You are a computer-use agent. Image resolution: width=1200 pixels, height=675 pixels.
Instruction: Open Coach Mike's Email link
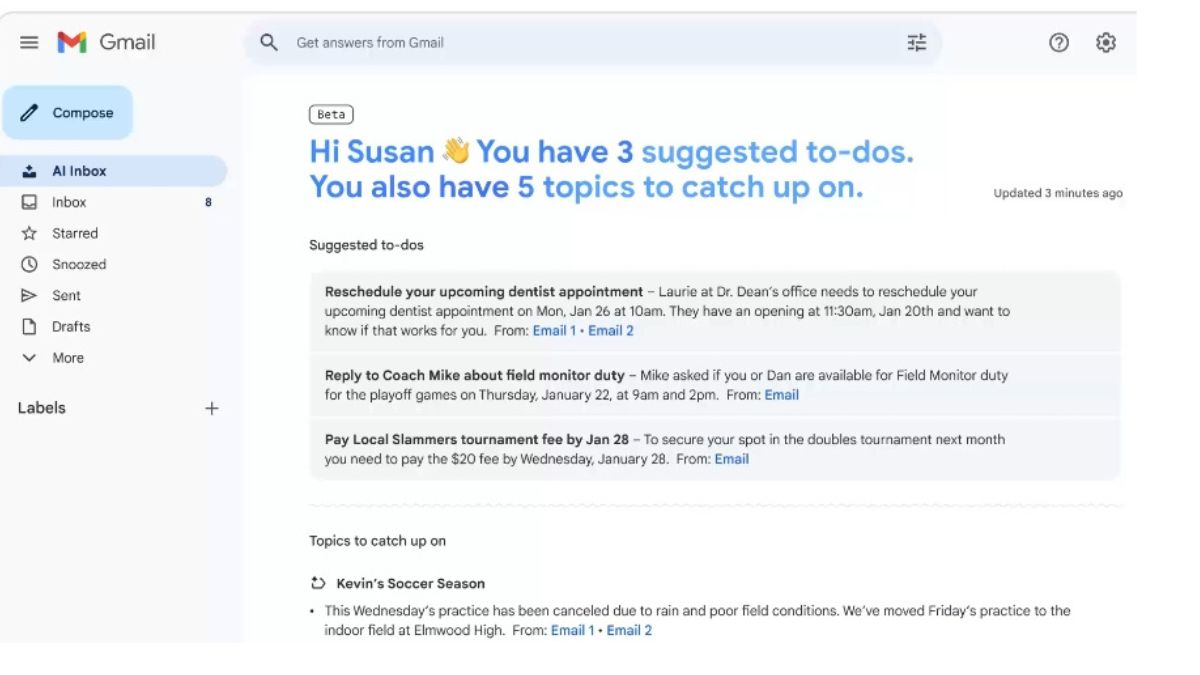pos(781,395)
